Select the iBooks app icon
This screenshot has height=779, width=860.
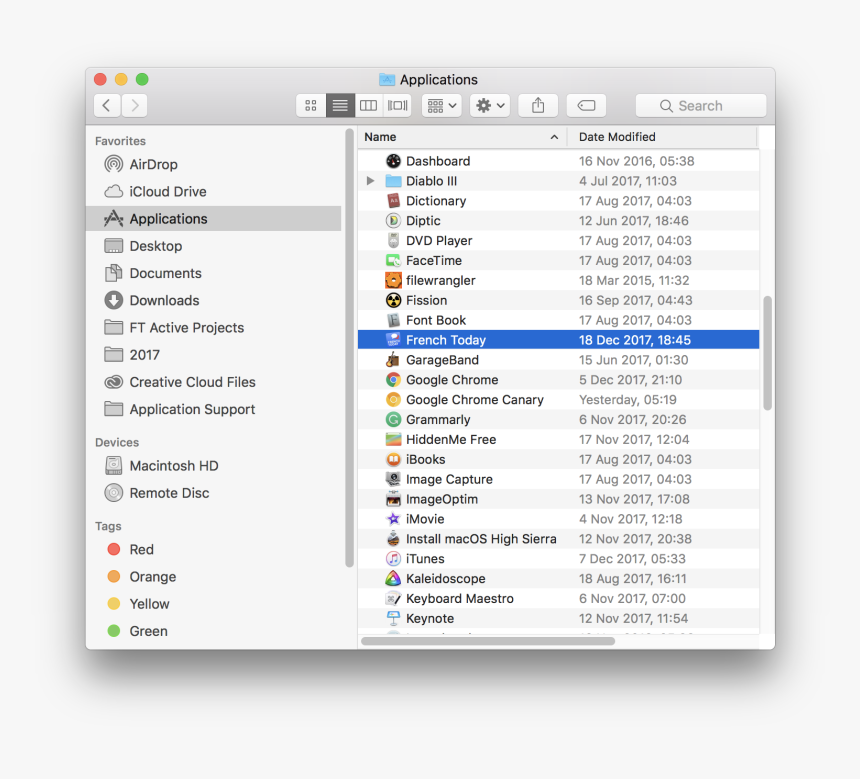coord(393,459)
